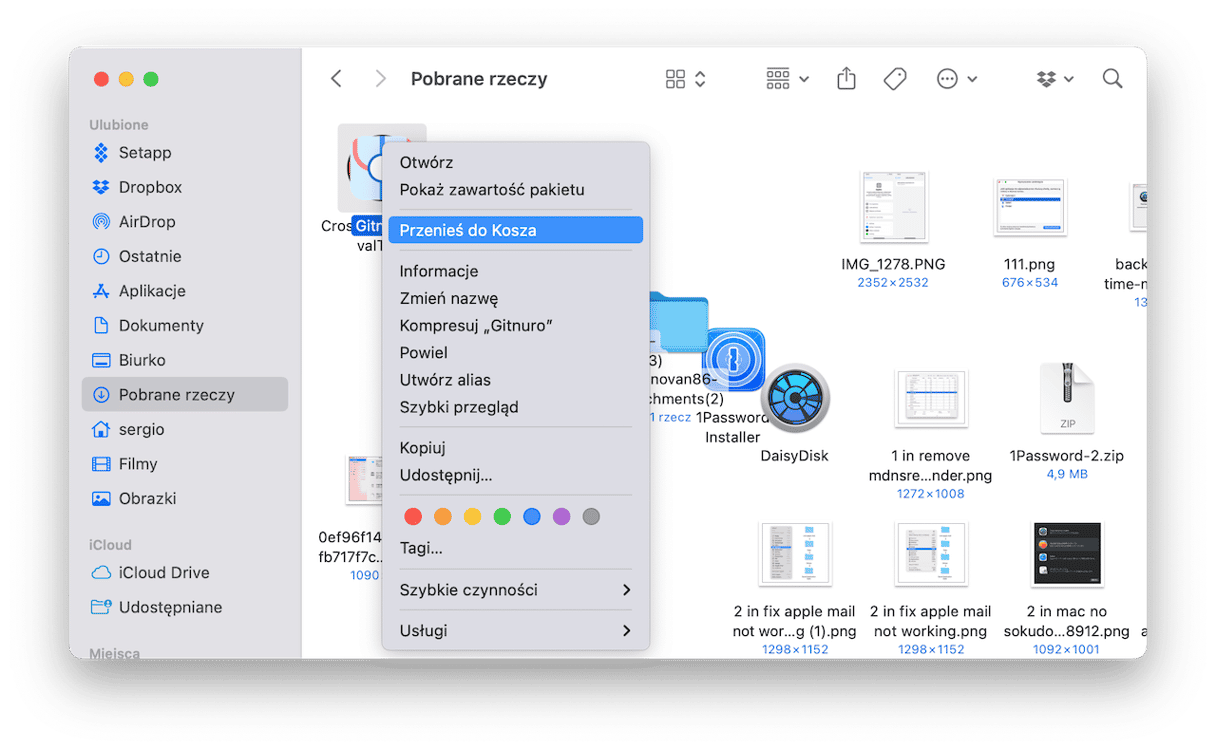Open the more actions ellipsis dropdown
The image size is (1216, 750).
tap(956, 79)
